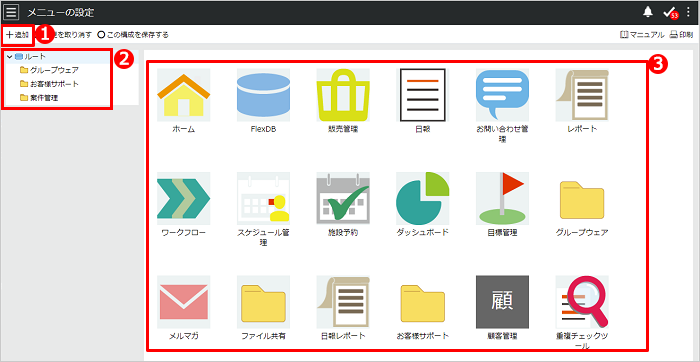Select the FlexDB database icon
The image size is (700, 362).
point(263,95)
